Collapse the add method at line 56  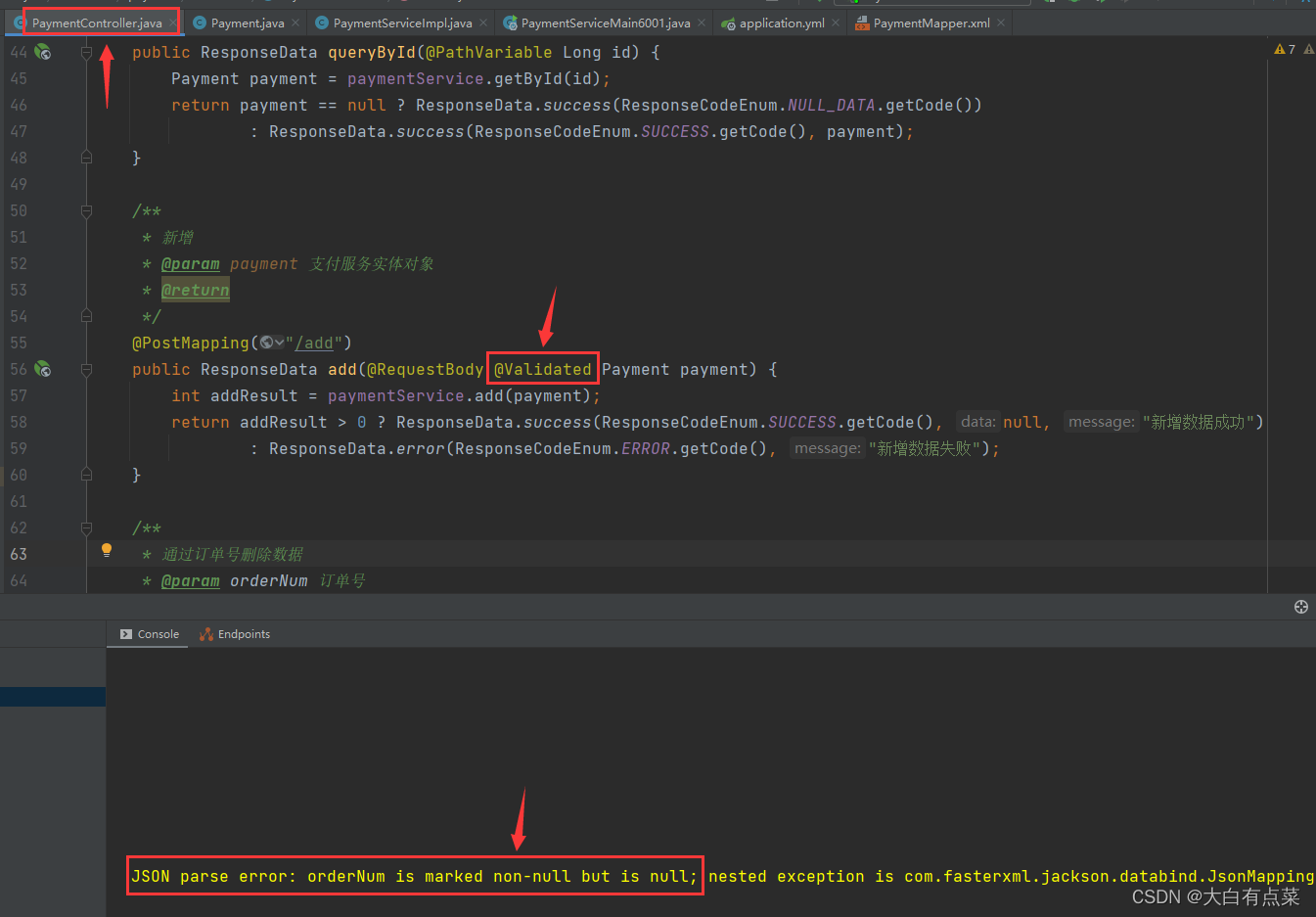(86, 369)
